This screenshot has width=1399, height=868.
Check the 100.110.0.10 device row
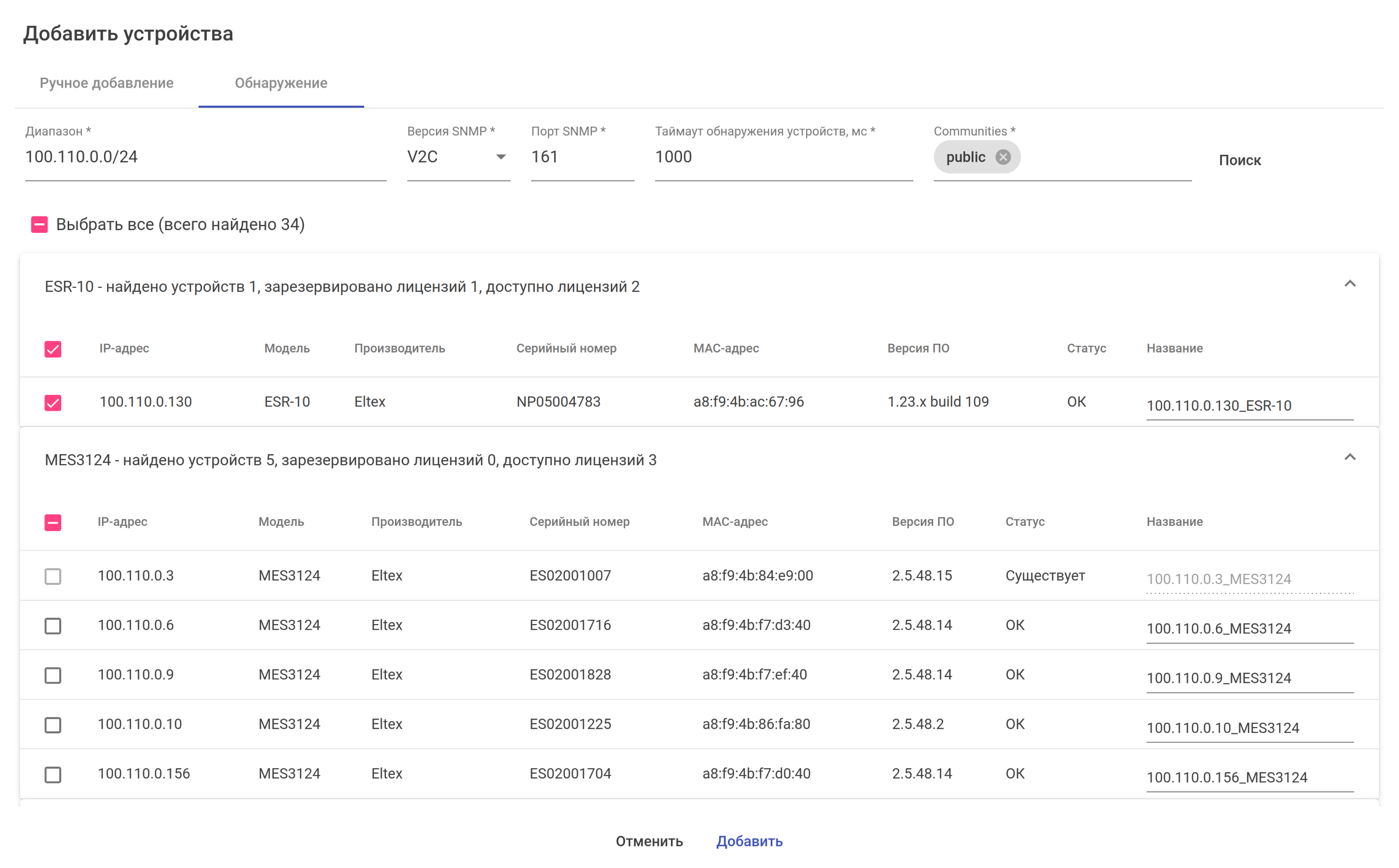(x=53, y=725)
